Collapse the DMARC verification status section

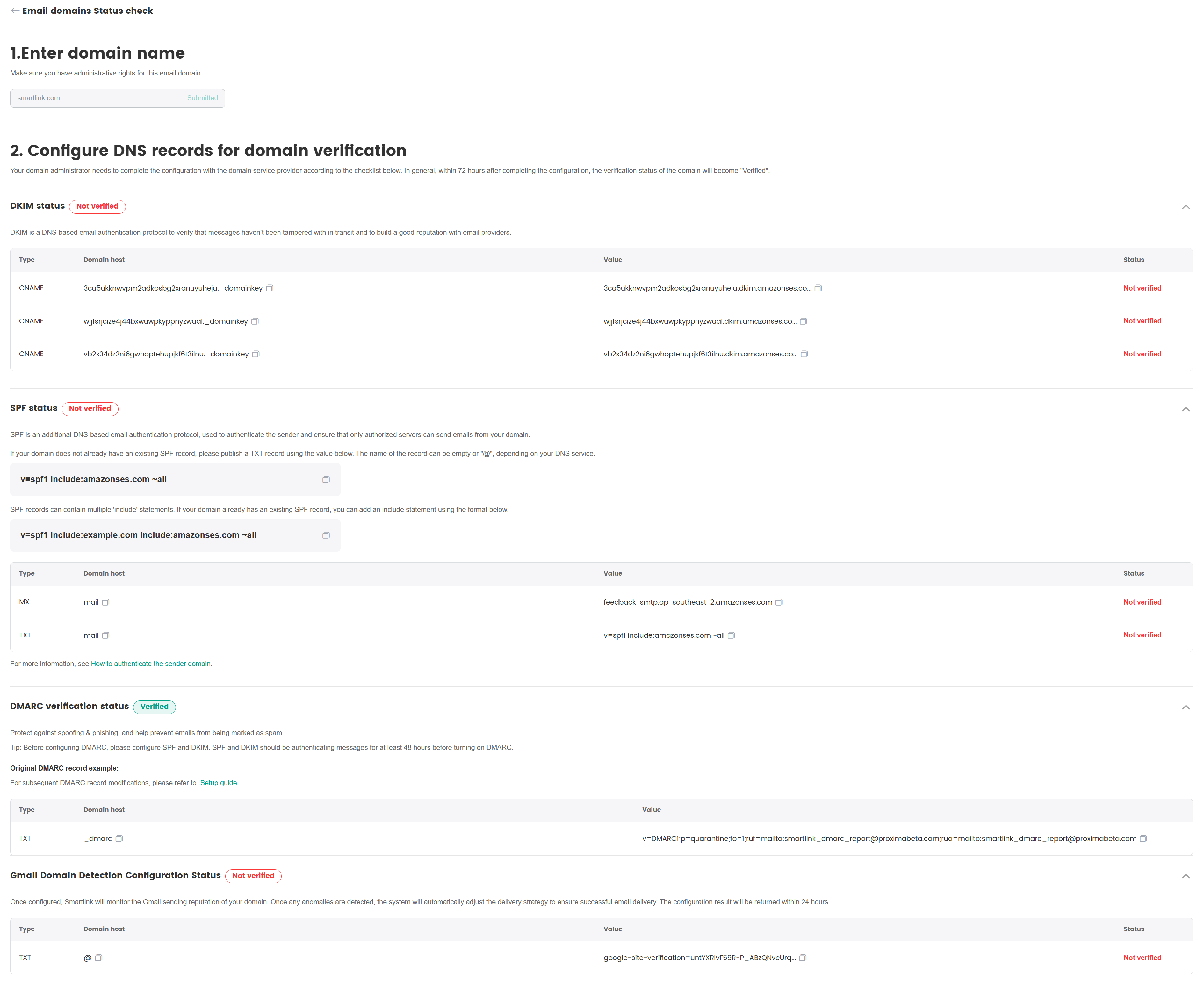tap(1186, 708)
